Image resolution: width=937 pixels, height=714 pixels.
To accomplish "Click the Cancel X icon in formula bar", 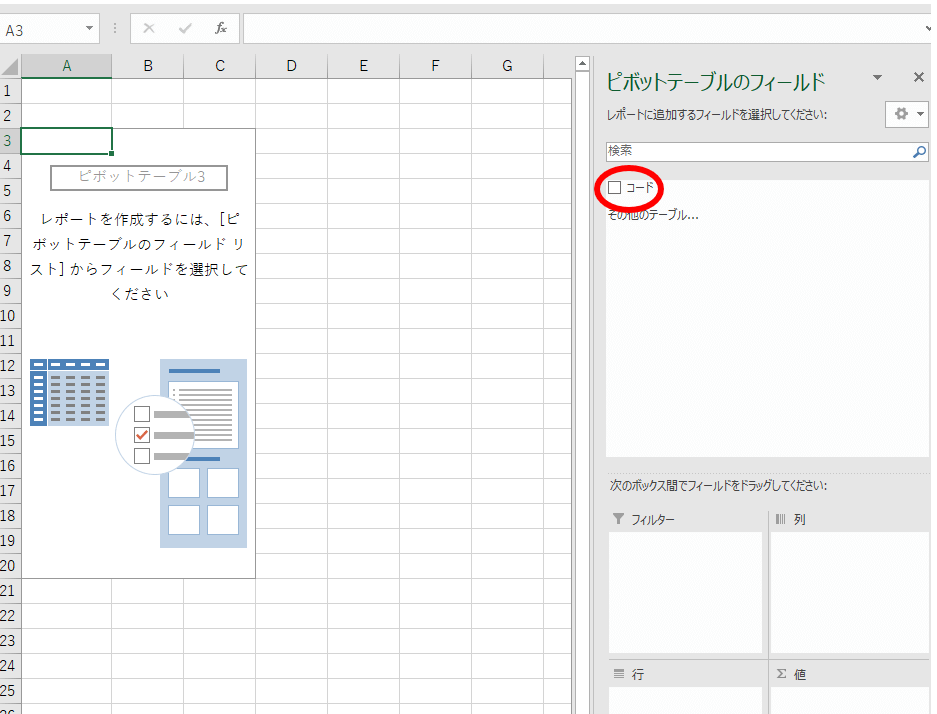I will click(x=149, y=29).
